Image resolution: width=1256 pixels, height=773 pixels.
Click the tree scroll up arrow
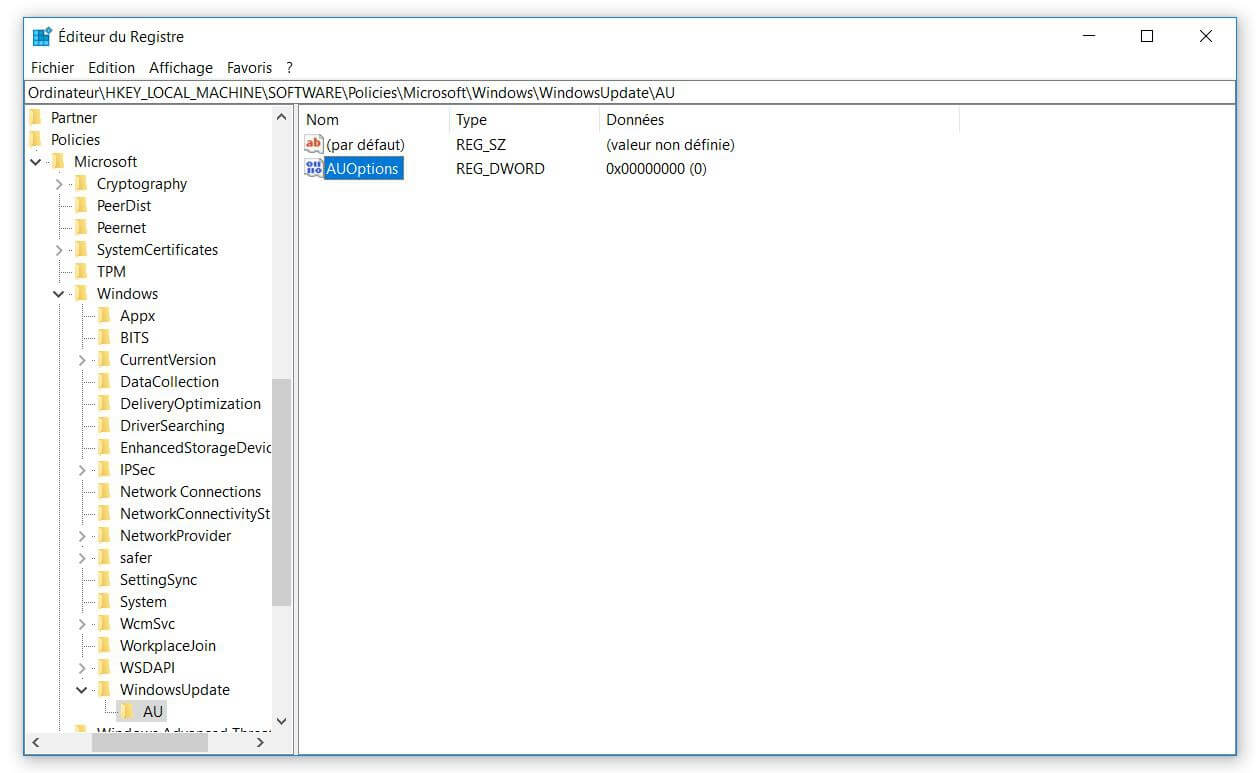281,117
